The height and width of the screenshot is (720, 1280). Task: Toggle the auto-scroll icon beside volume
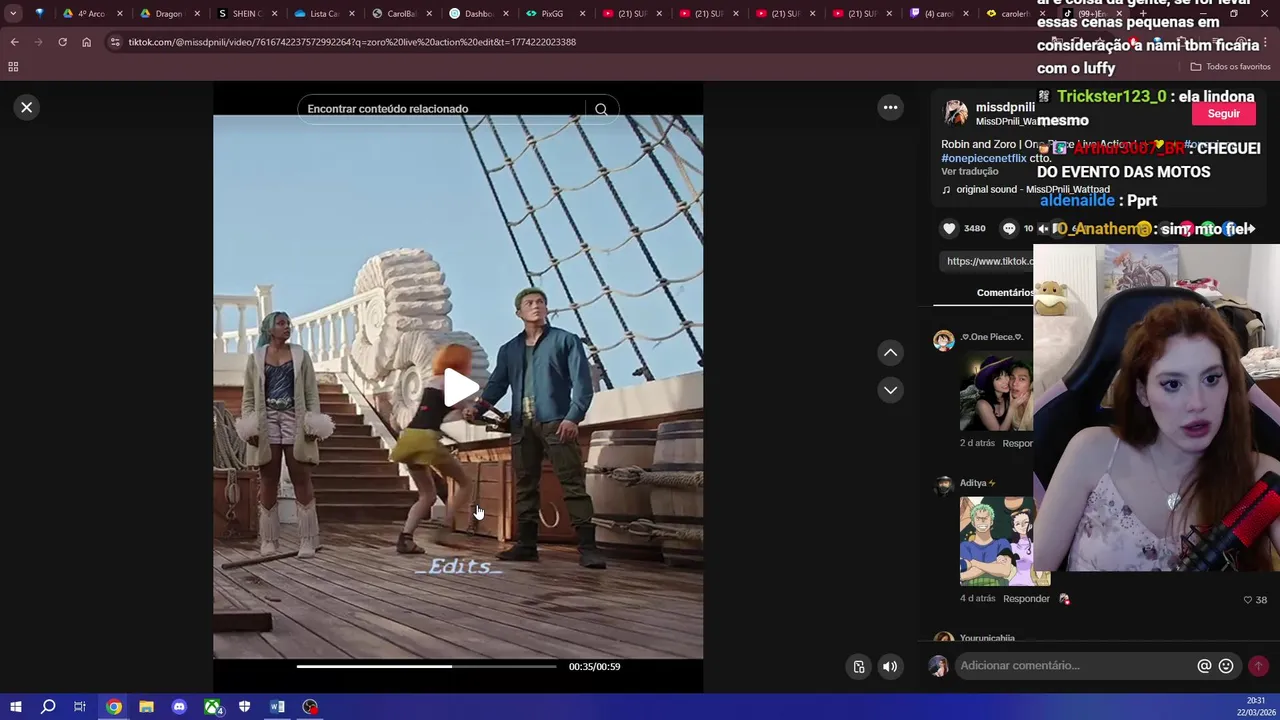point(859,667)
